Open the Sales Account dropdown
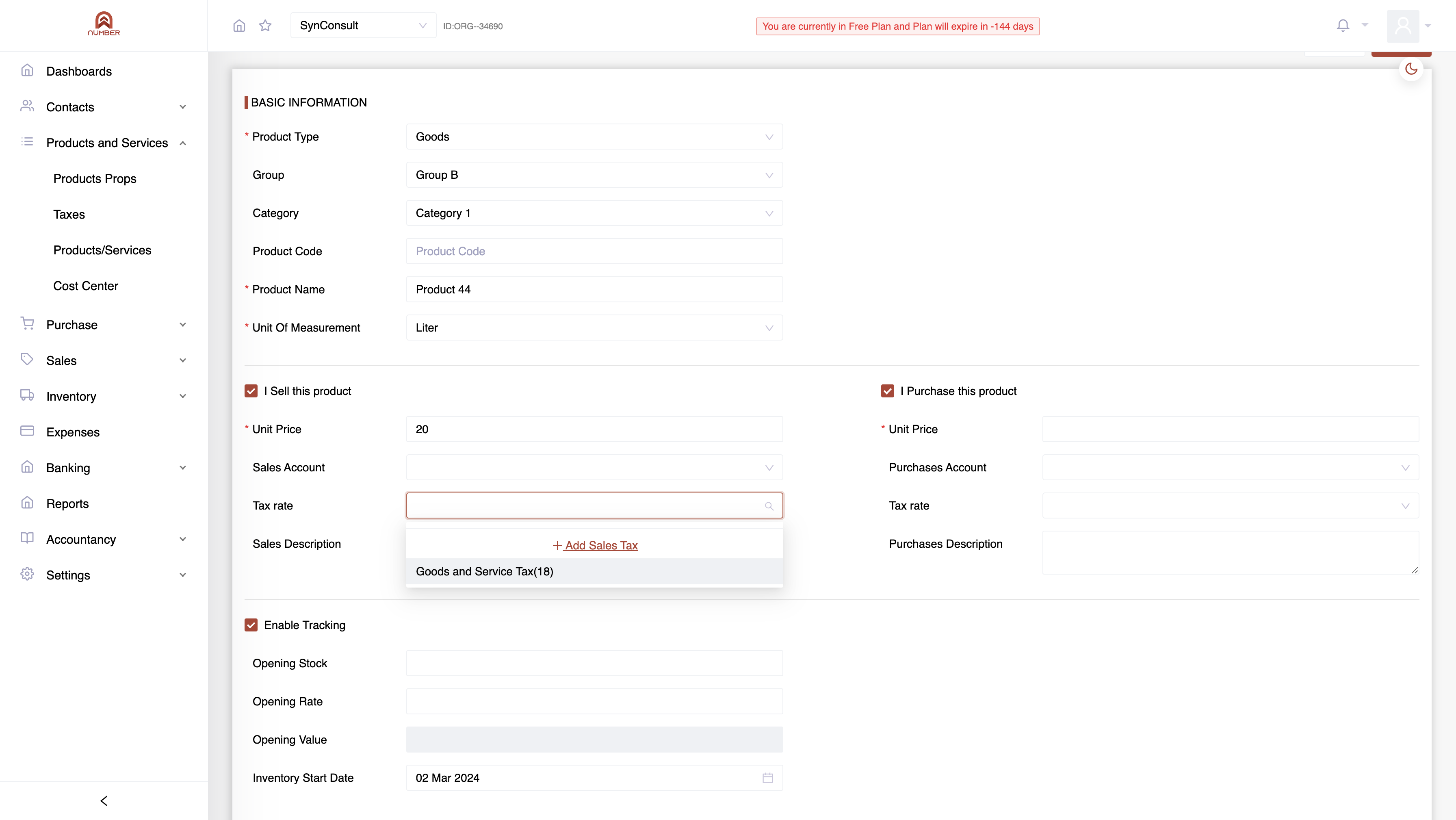1456x820 pixels. pos(595,468)
